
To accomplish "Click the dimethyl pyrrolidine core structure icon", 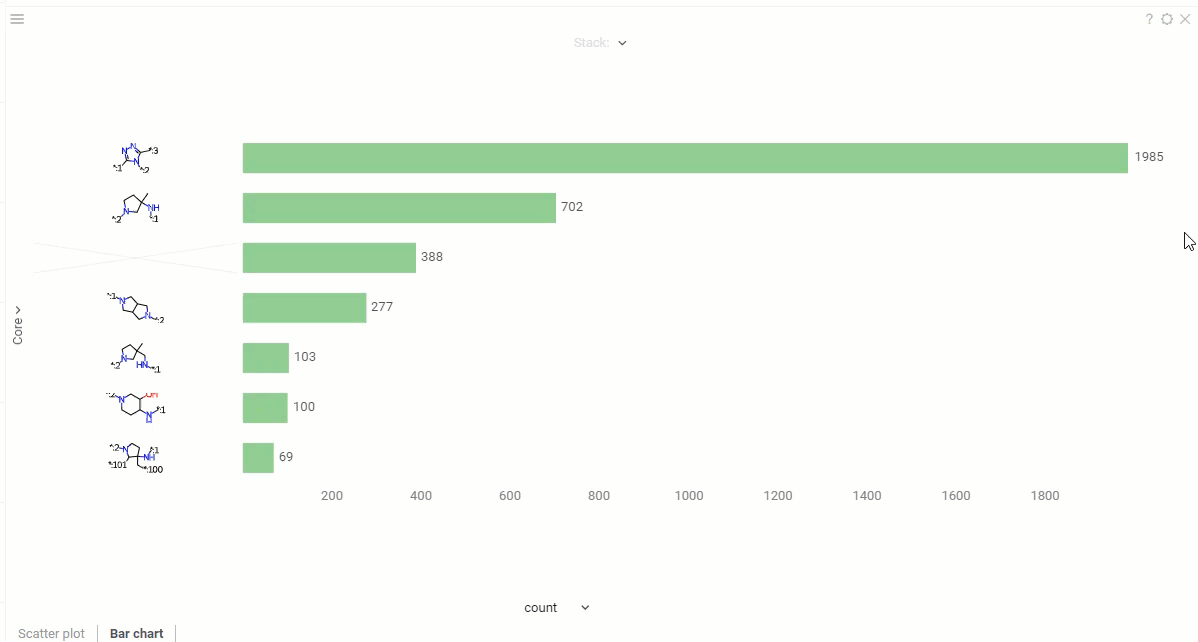I will 135,207.
